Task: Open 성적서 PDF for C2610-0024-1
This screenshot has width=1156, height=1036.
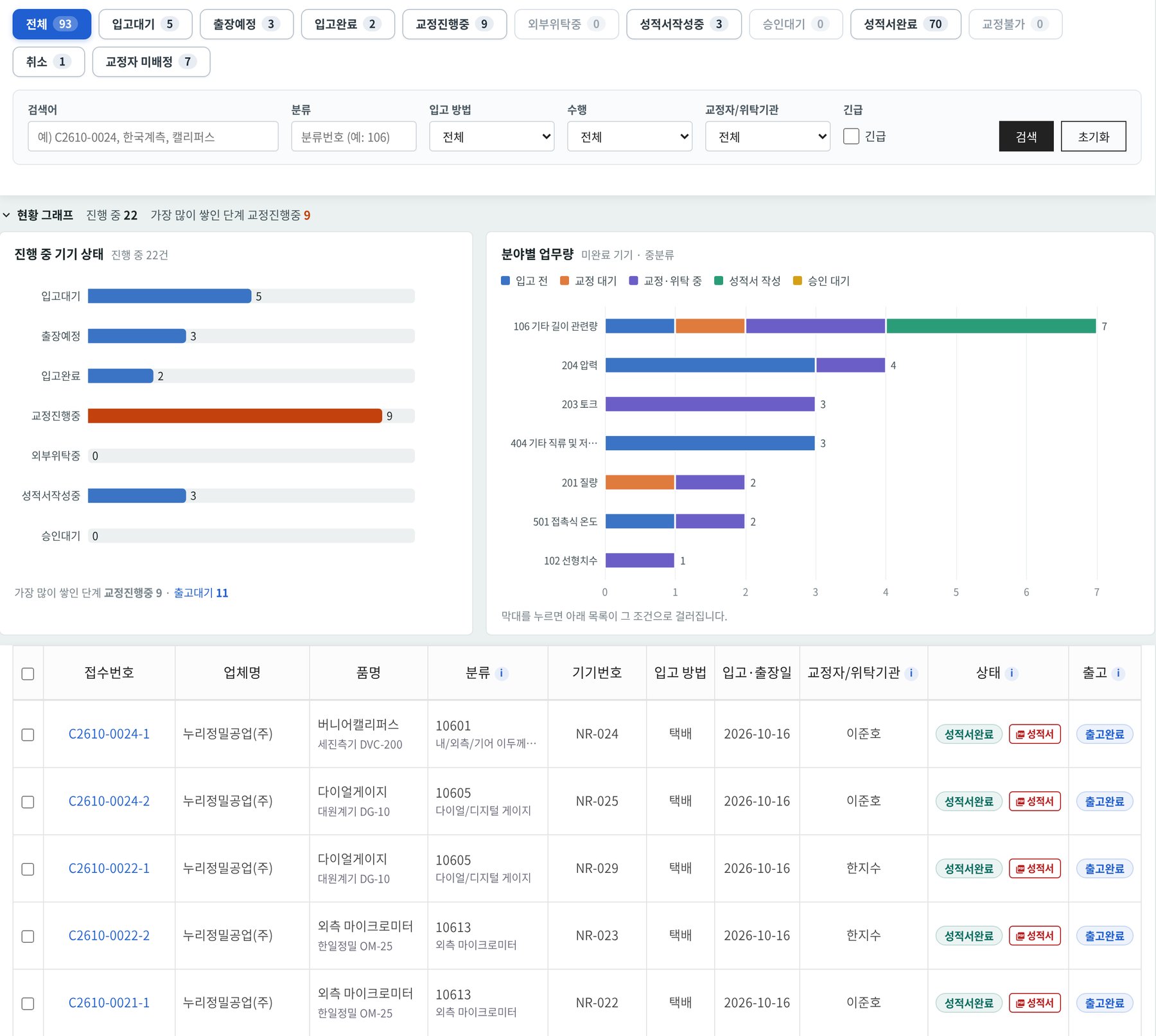Action: (x=1035, y=734)
